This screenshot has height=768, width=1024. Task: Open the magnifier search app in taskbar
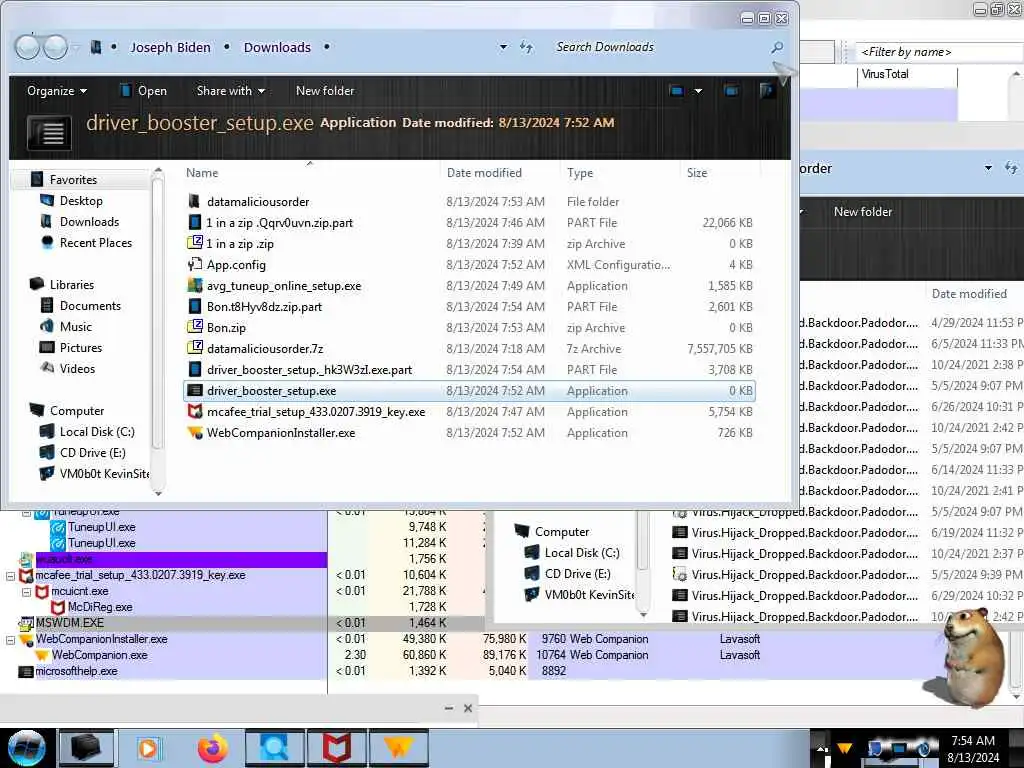[274, 748]
